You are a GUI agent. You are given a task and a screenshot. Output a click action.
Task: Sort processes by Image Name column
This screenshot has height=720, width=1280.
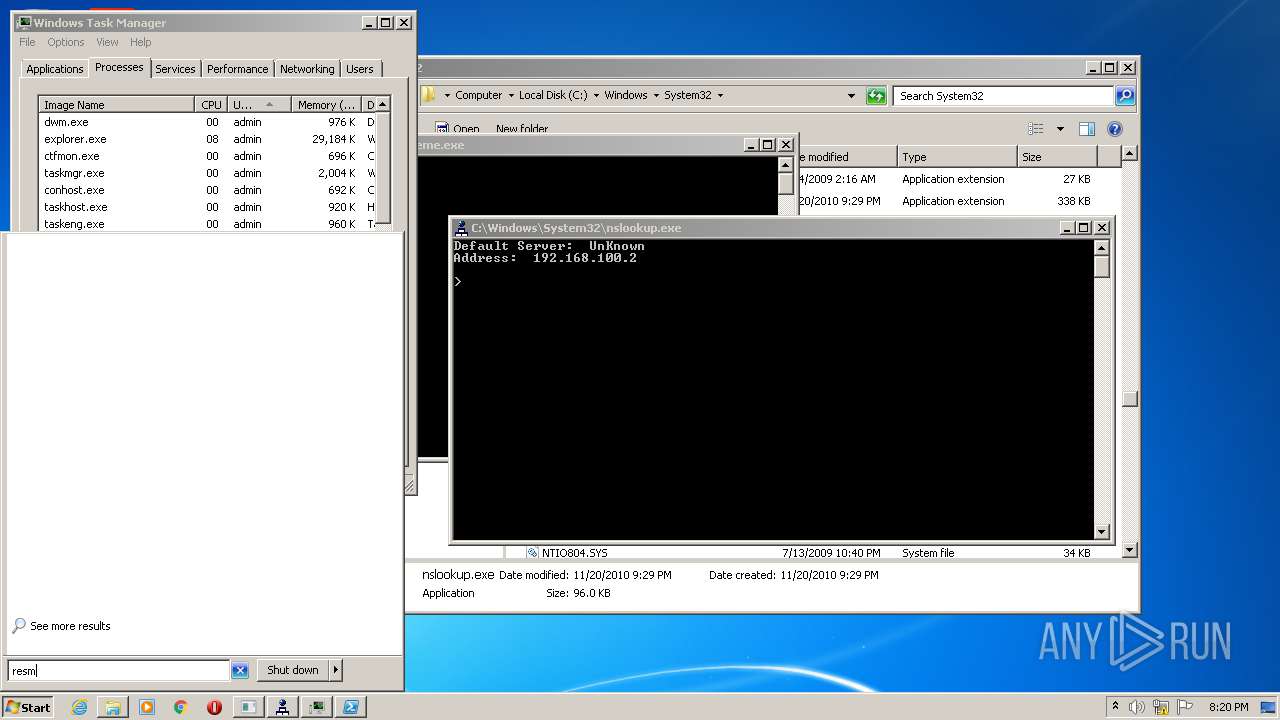coord(117,105)
